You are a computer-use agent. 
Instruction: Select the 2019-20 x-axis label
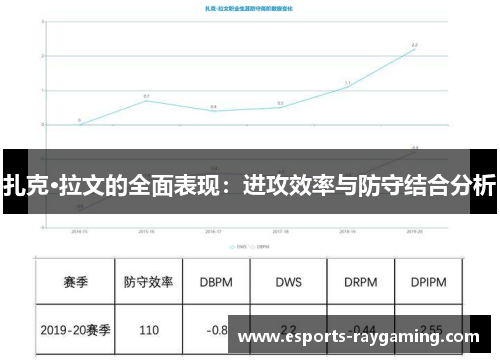click(414, 231)
